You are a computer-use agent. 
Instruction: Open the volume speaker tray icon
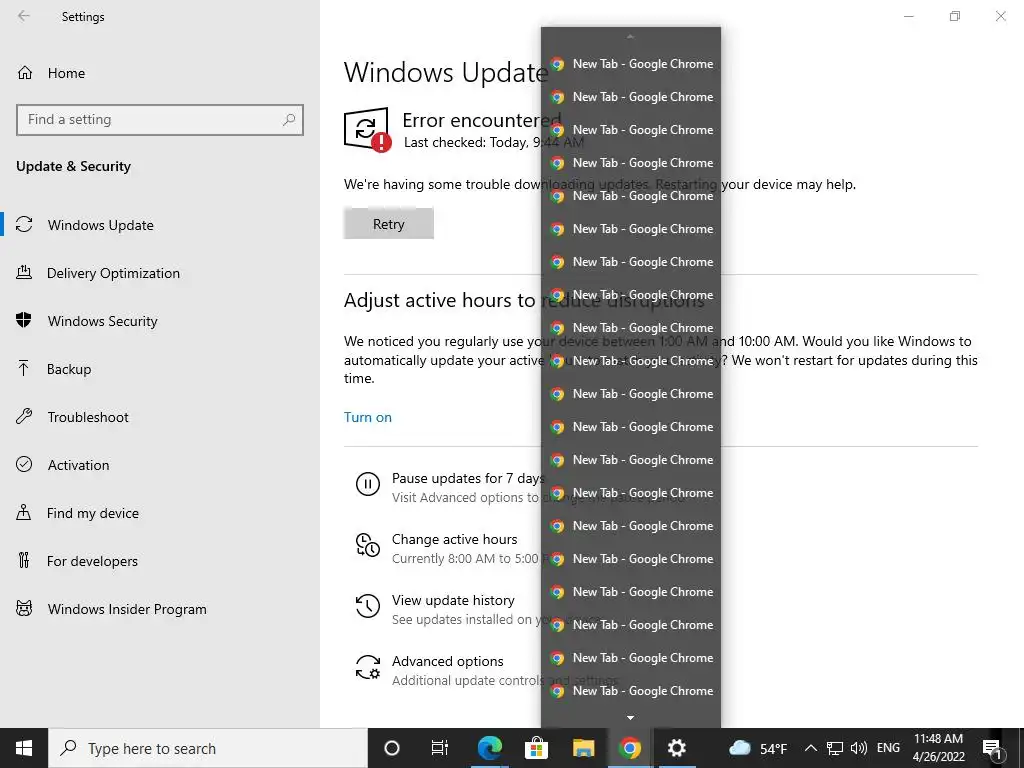(x=859, y=748)
